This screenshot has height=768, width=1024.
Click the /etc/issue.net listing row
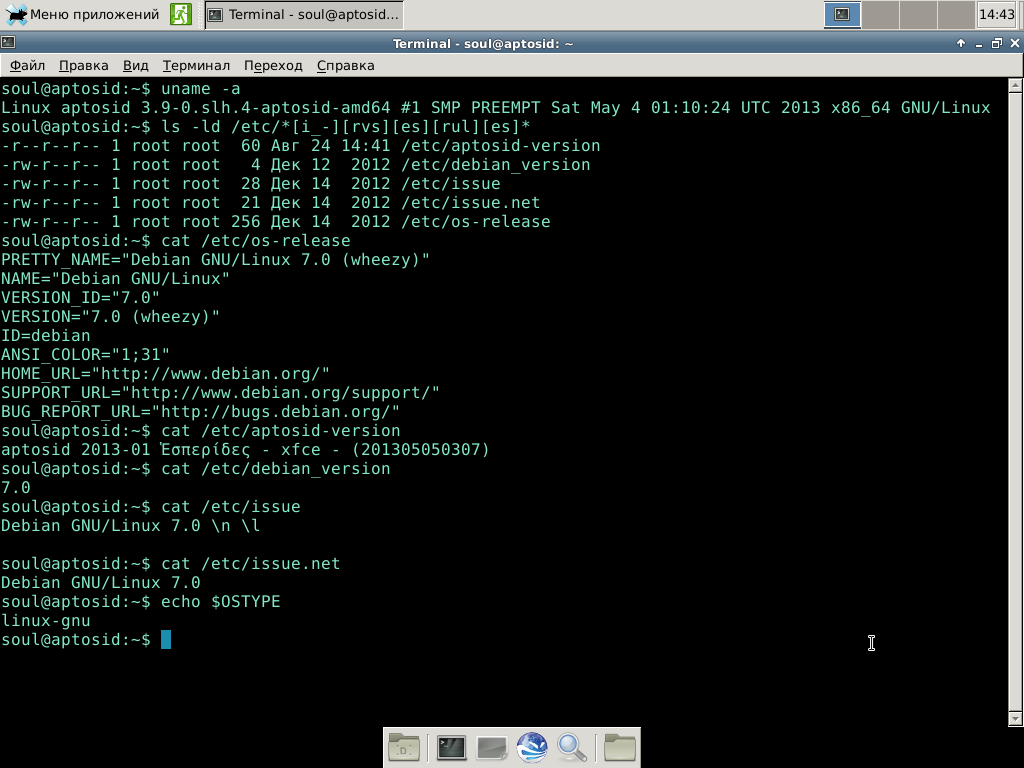click(x=270, y=202)
